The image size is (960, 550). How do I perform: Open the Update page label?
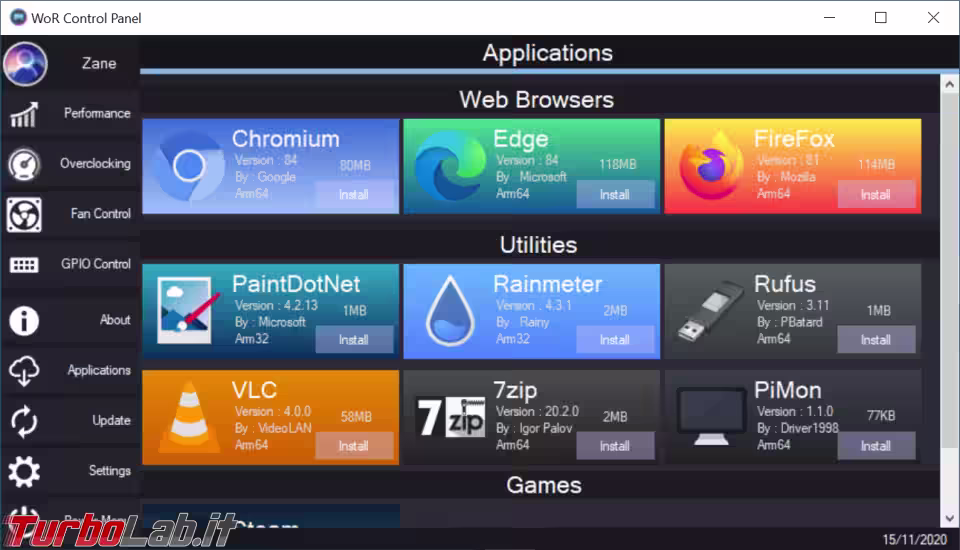111,420
